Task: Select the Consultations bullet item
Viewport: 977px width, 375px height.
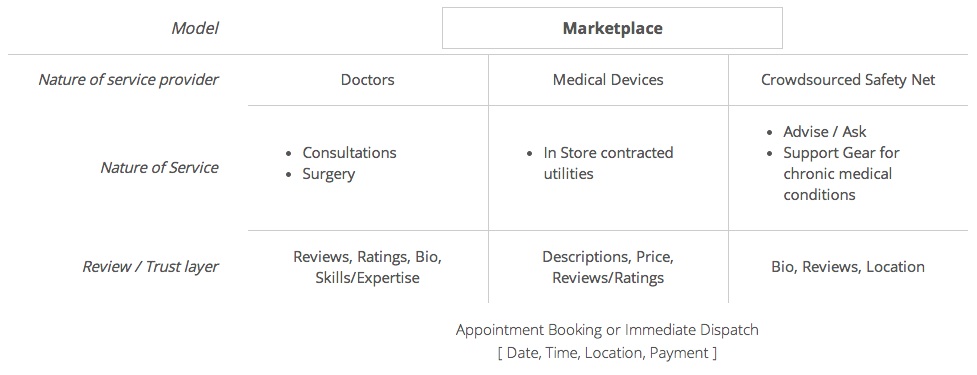Action: pyautogui.click(x=350, y=153)
